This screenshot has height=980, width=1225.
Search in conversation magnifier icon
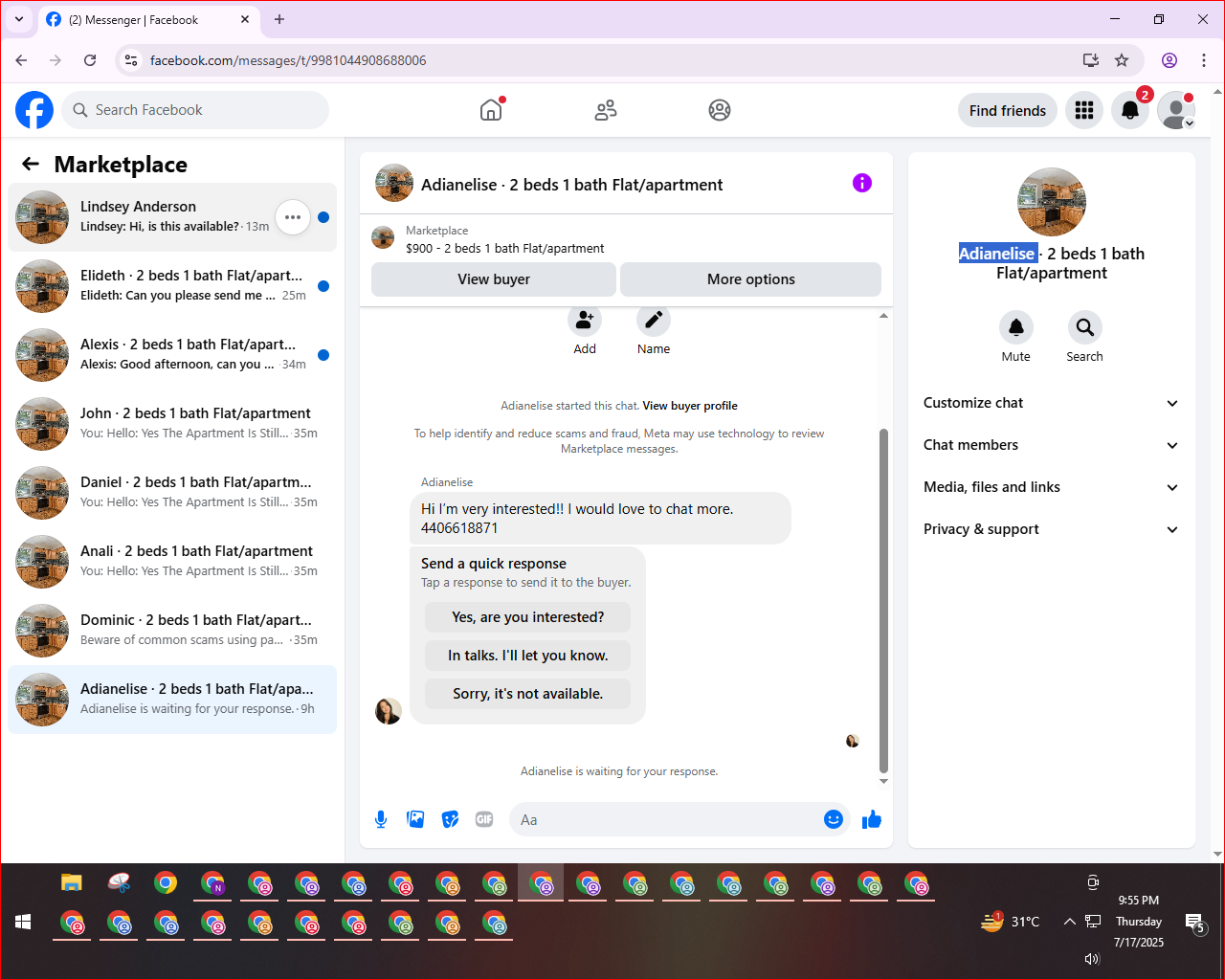point(1085,327)
